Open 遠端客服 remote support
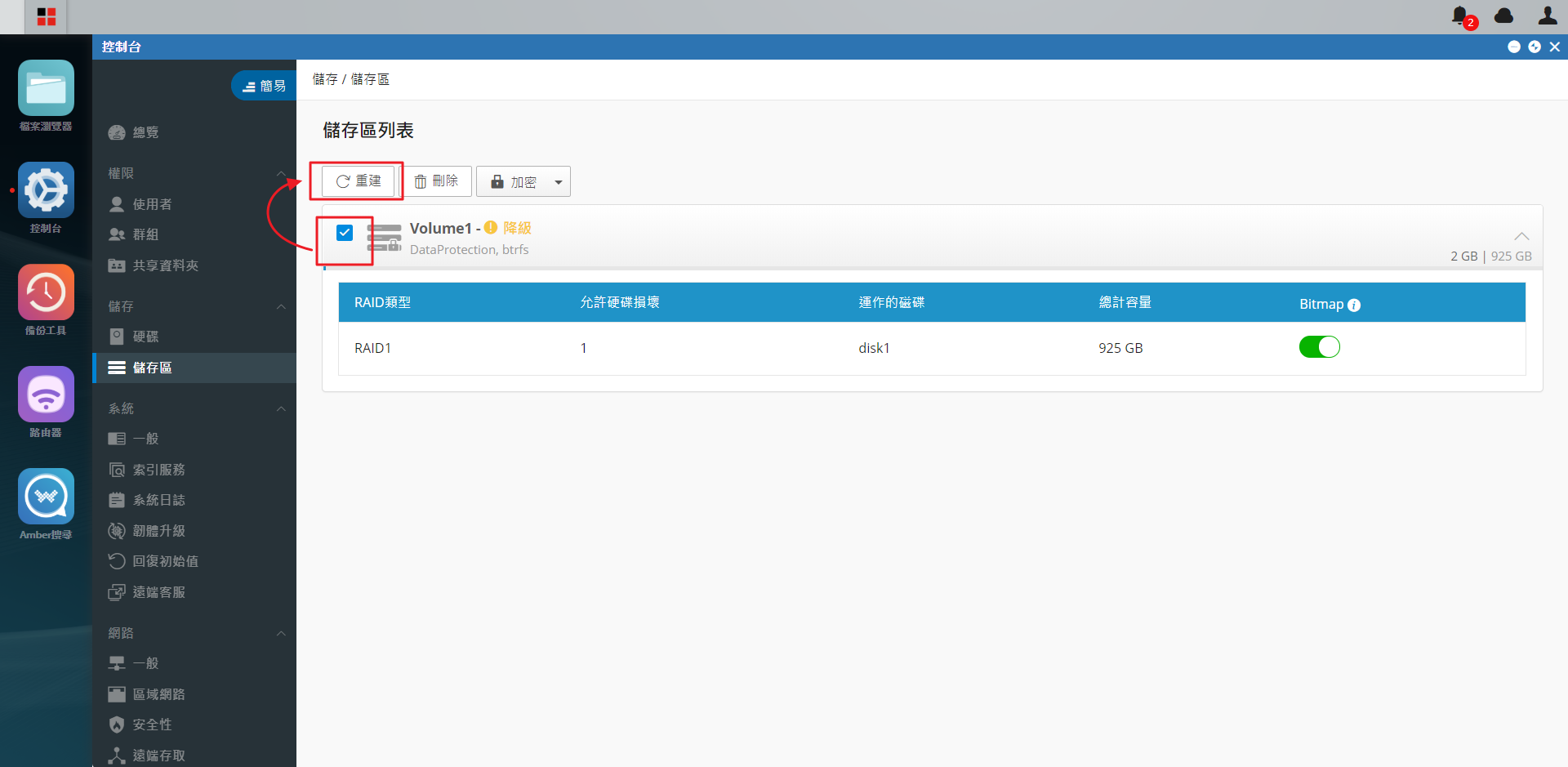The image size is (1568, 767). pyautogui.click(x=194, y=592)
